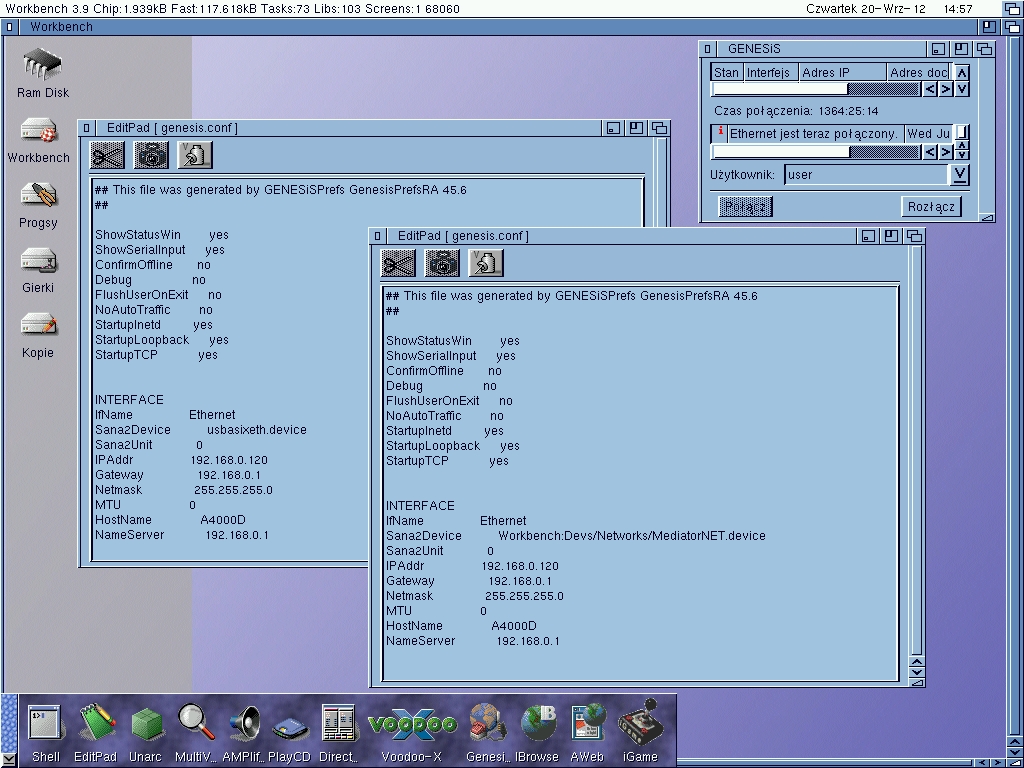Click the Użytkownik user text field
Viewport: 1024px width, 768px height.
click(867, 174)
